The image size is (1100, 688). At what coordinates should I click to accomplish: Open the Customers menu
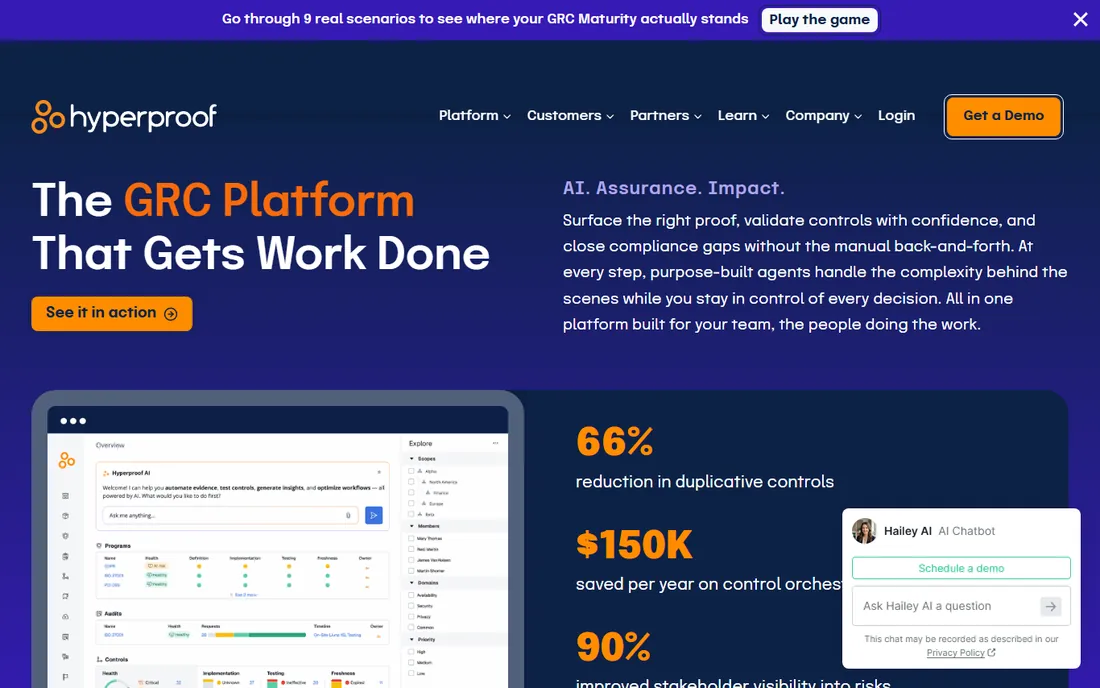click(570, 116)
